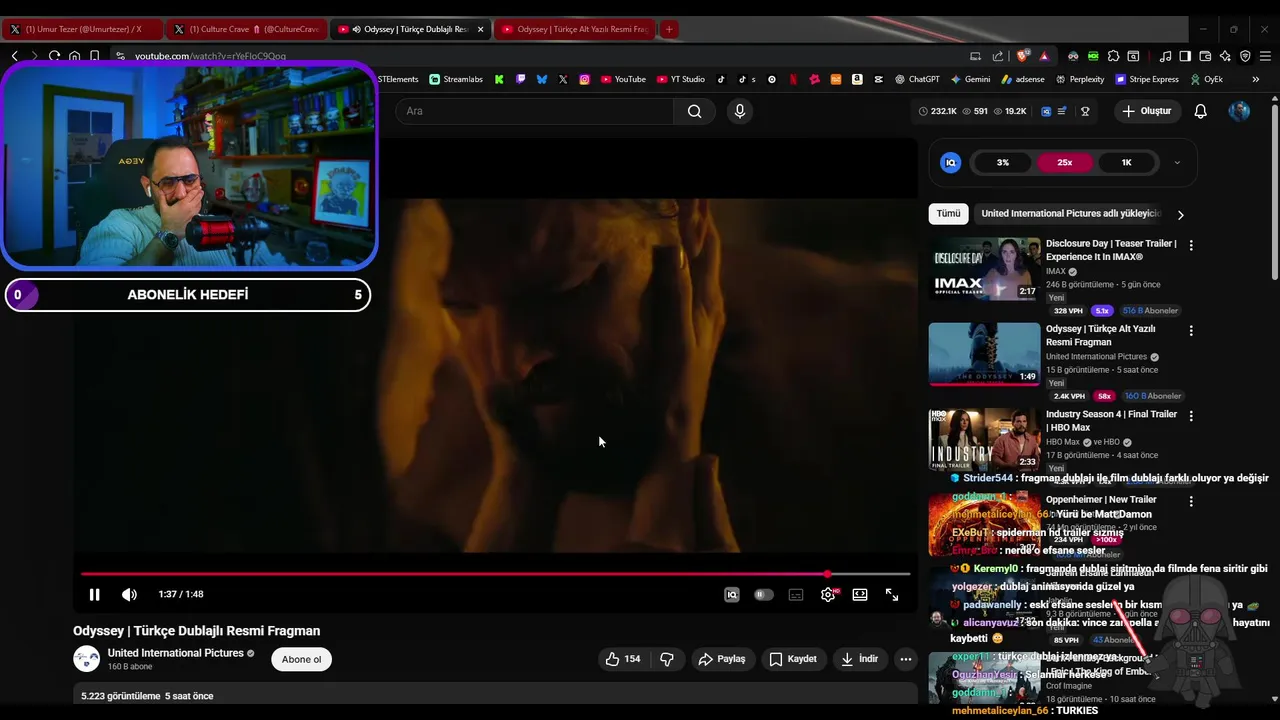Subscribe with the Abone ol button

coord(301,659)
